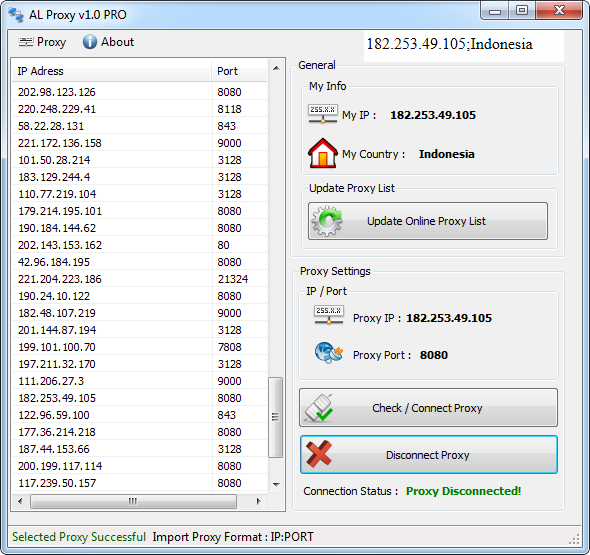
Task: Click the My IP network adapter icon
Action: 323,114
